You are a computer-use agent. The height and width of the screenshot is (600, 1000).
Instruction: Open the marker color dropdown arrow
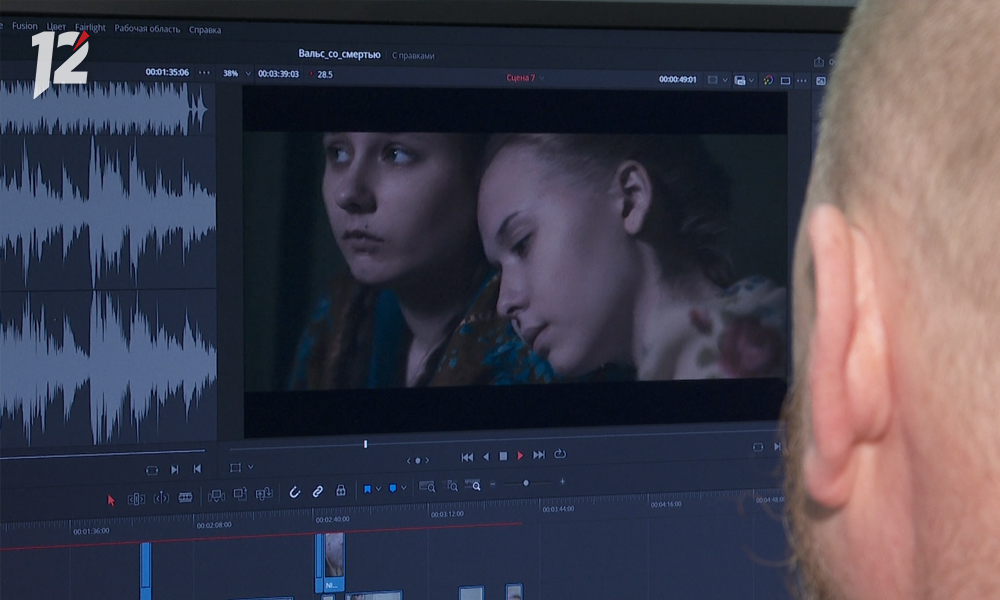(403, 488)
